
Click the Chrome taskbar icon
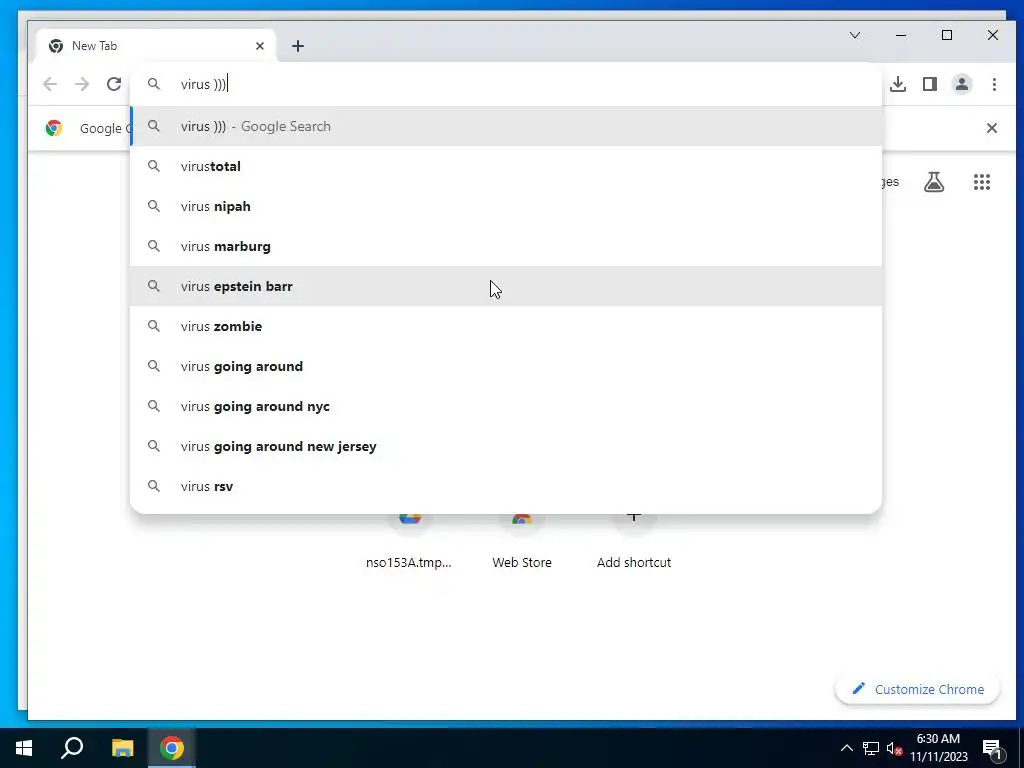[171, 748]
